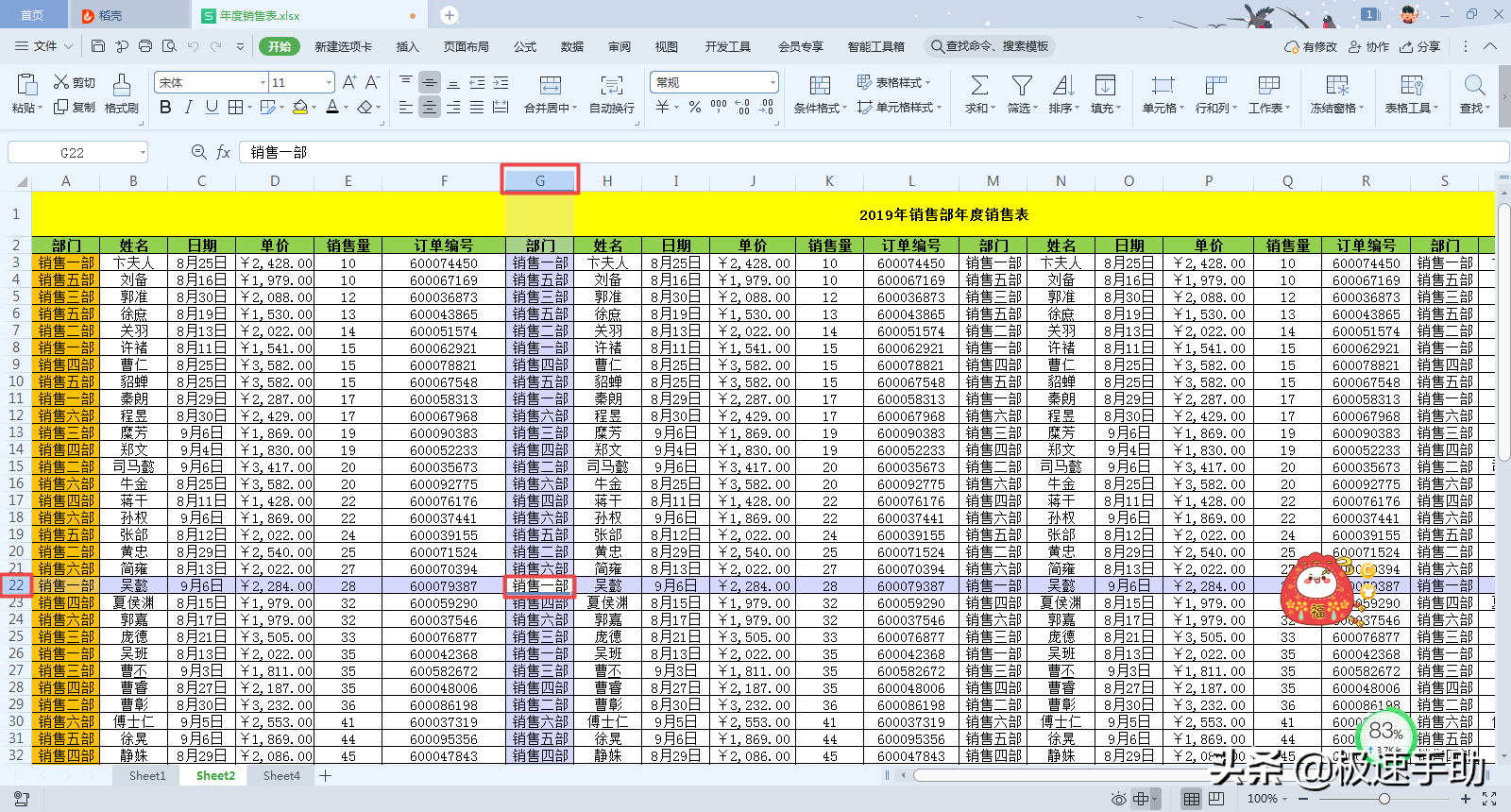Click the Conditional Formatting icon
Image resolution: width=1511 pixels, height=812 pixels.
pyautogui.click(x=820, y=85)
